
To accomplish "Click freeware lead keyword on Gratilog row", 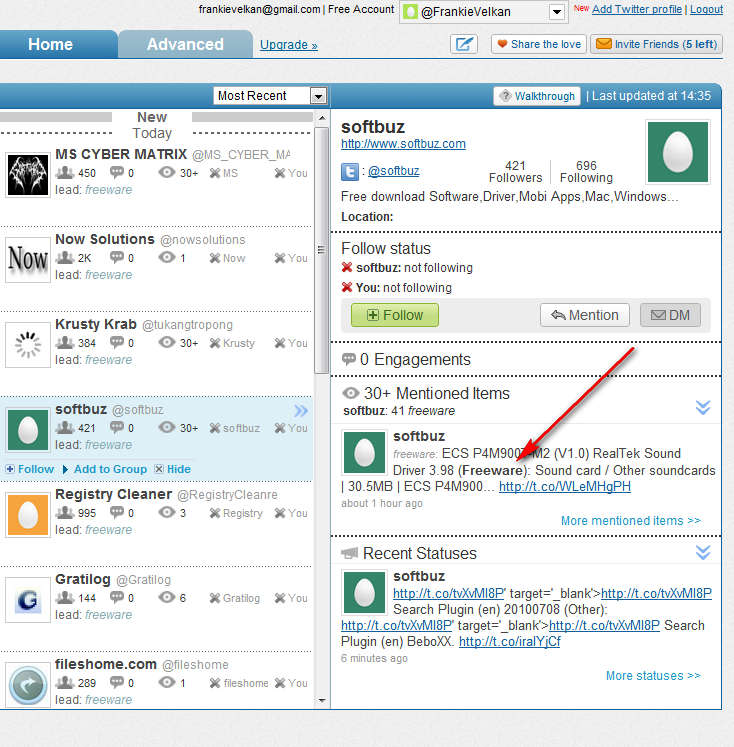I will click(109, 615).
